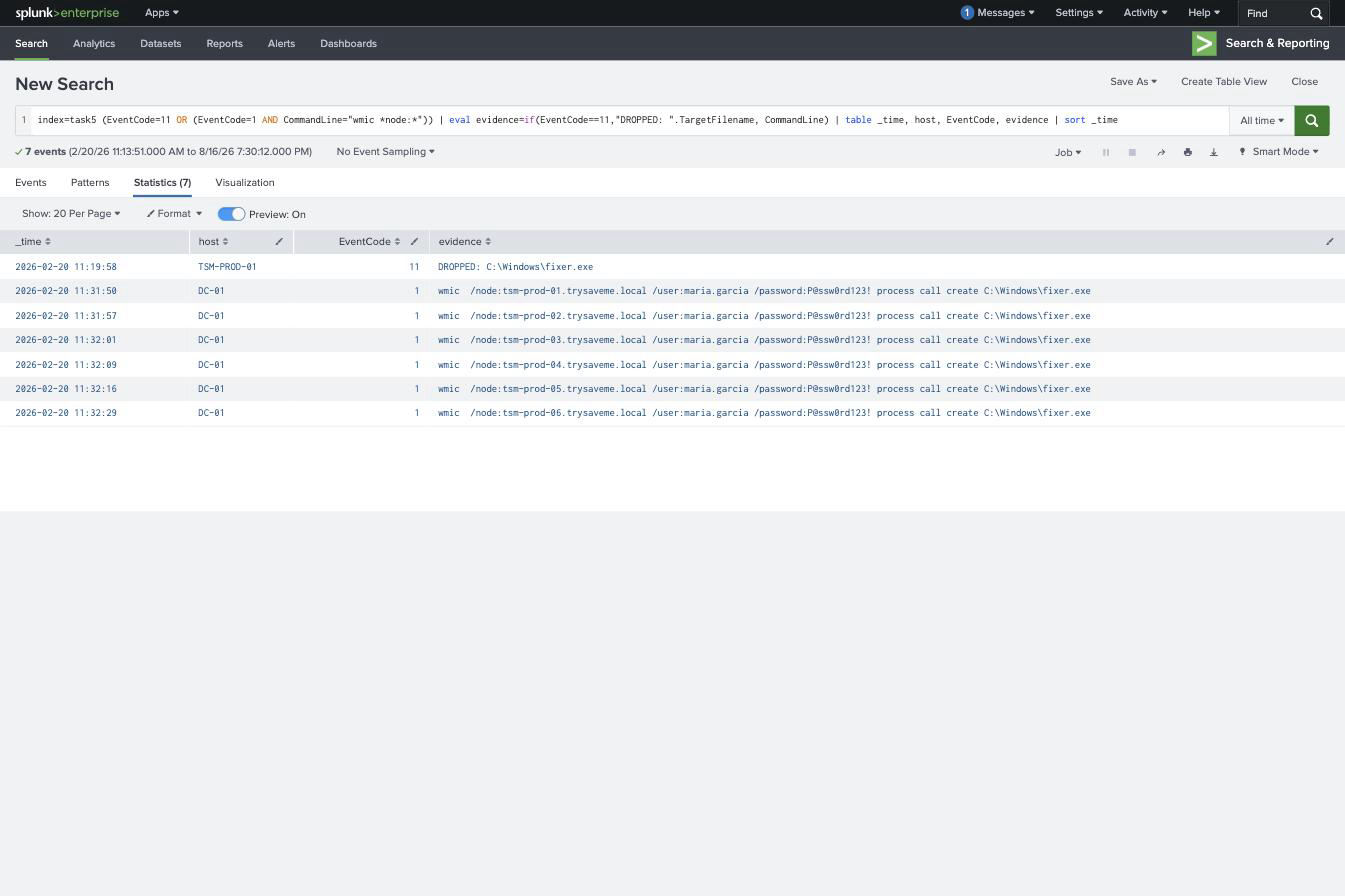Click Create Table View button

pos(1224,82)
